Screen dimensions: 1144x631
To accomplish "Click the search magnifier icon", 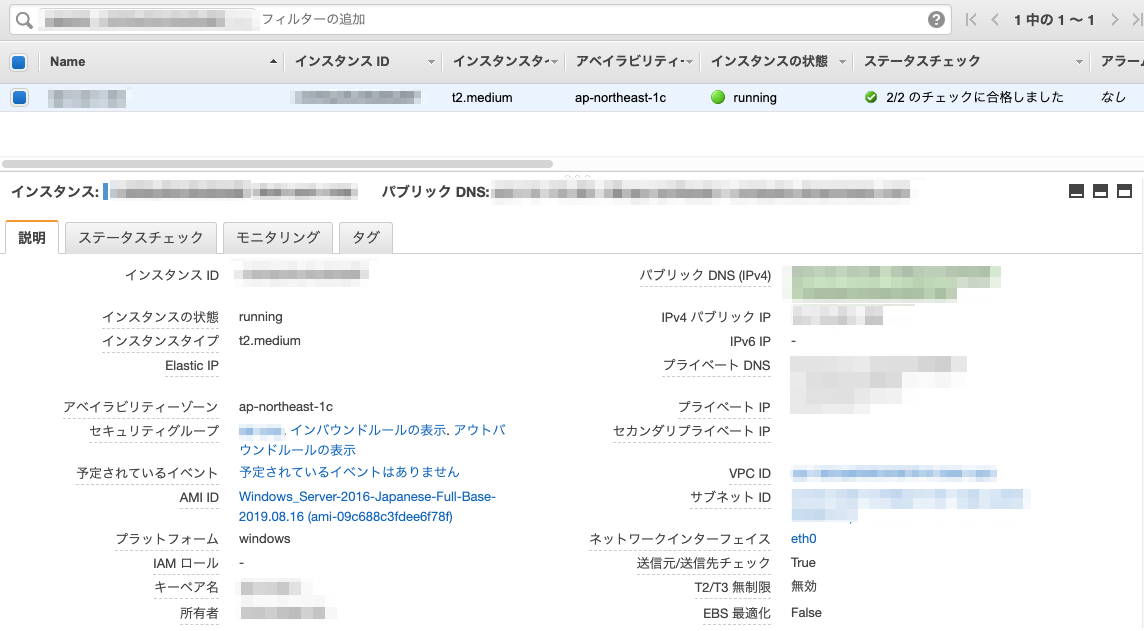I will (25, 17).
